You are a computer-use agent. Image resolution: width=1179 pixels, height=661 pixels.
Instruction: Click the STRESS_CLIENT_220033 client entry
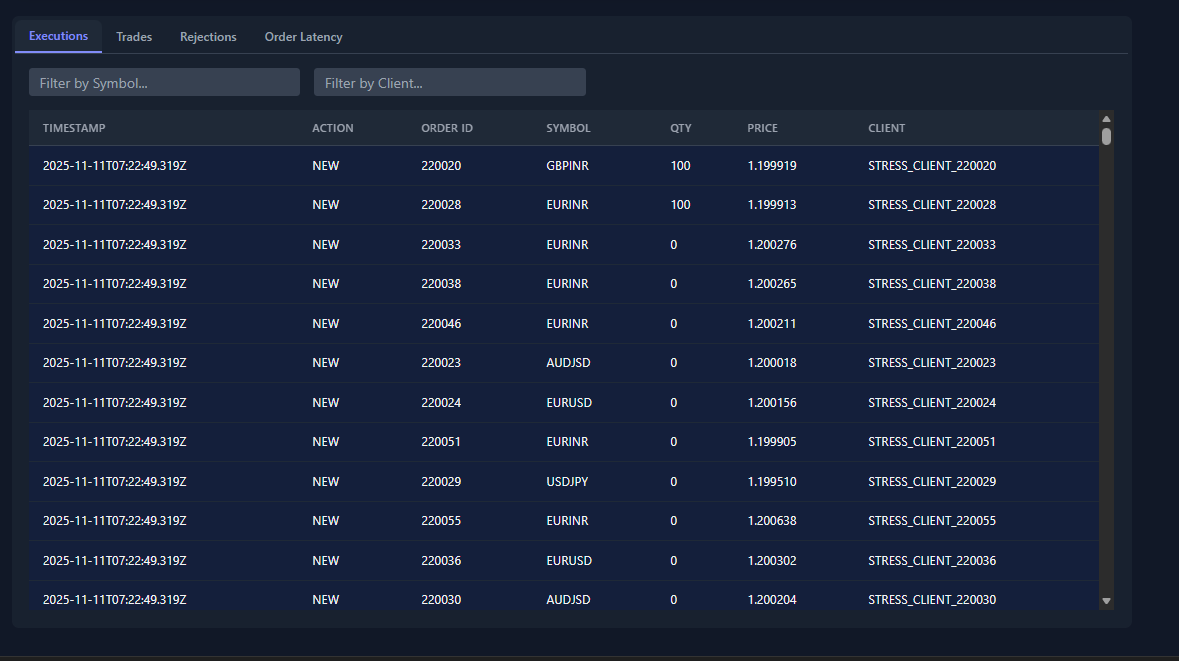(931, 244)
